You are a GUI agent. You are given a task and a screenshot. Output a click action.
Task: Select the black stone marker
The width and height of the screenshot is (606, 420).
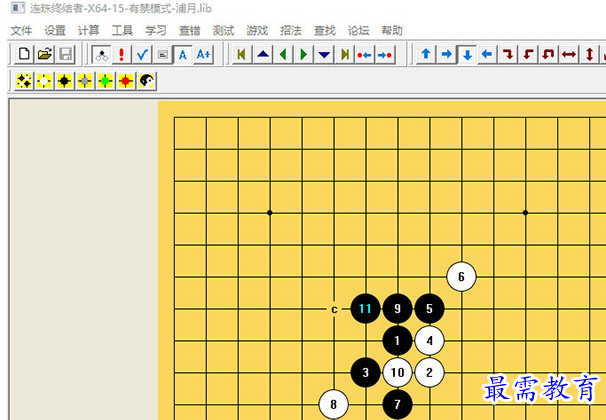(65, 81)
